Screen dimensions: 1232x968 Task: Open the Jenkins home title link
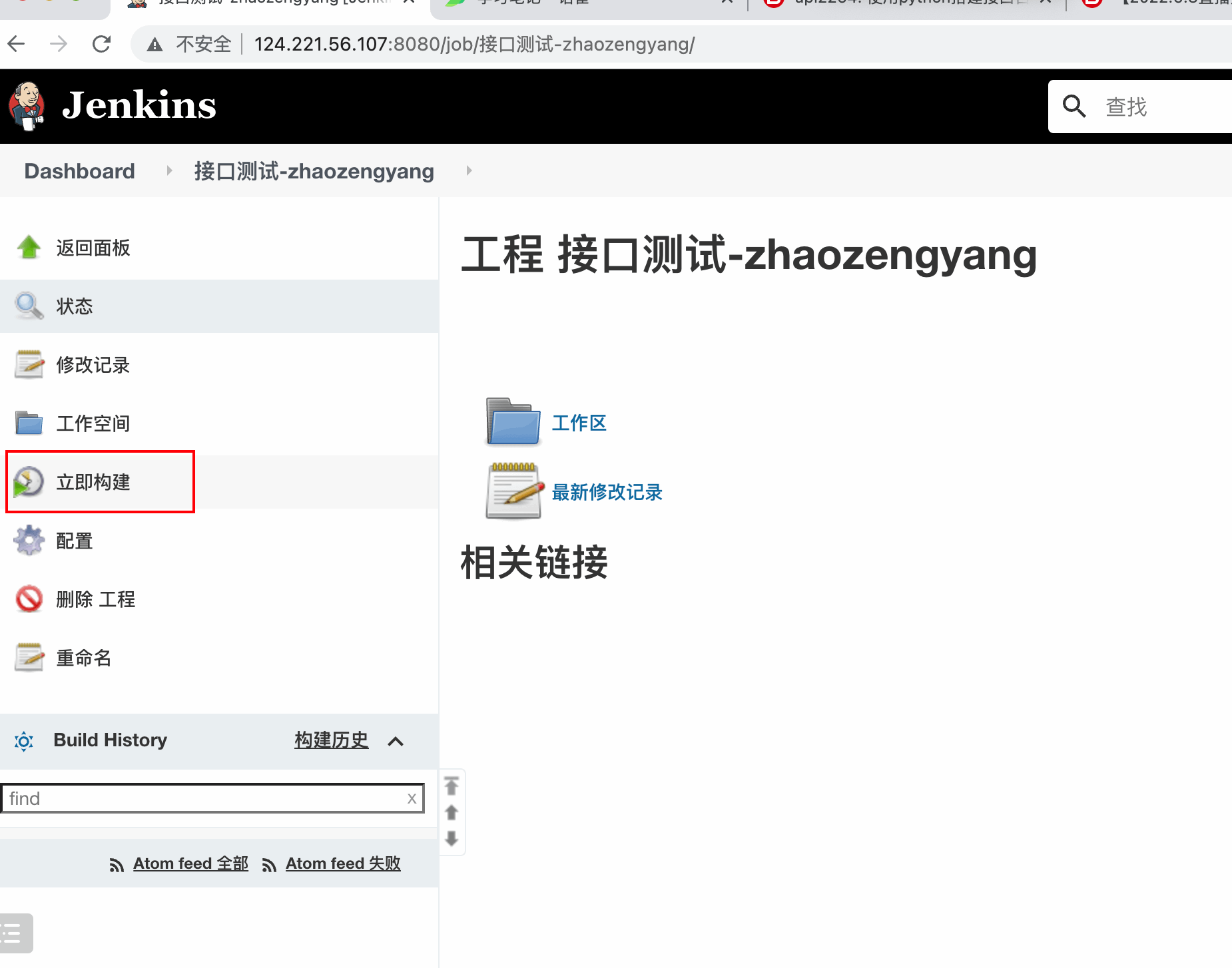tap(139, 106)
